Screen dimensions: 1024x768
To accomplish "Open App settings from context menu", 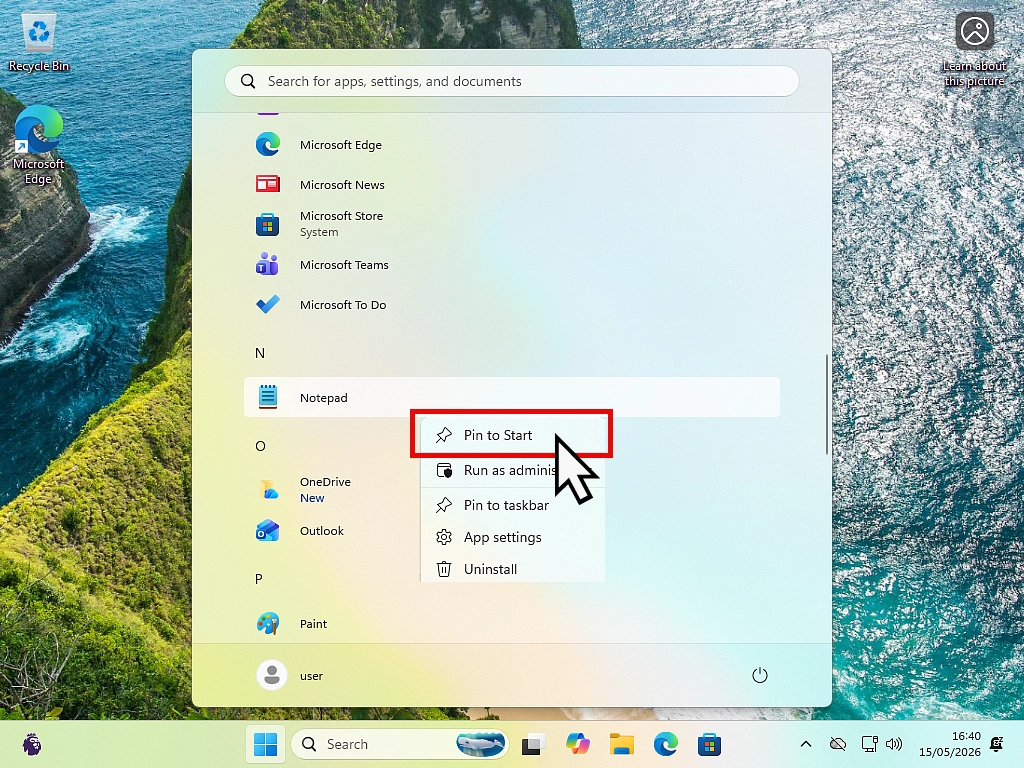I will pos(512,537).
